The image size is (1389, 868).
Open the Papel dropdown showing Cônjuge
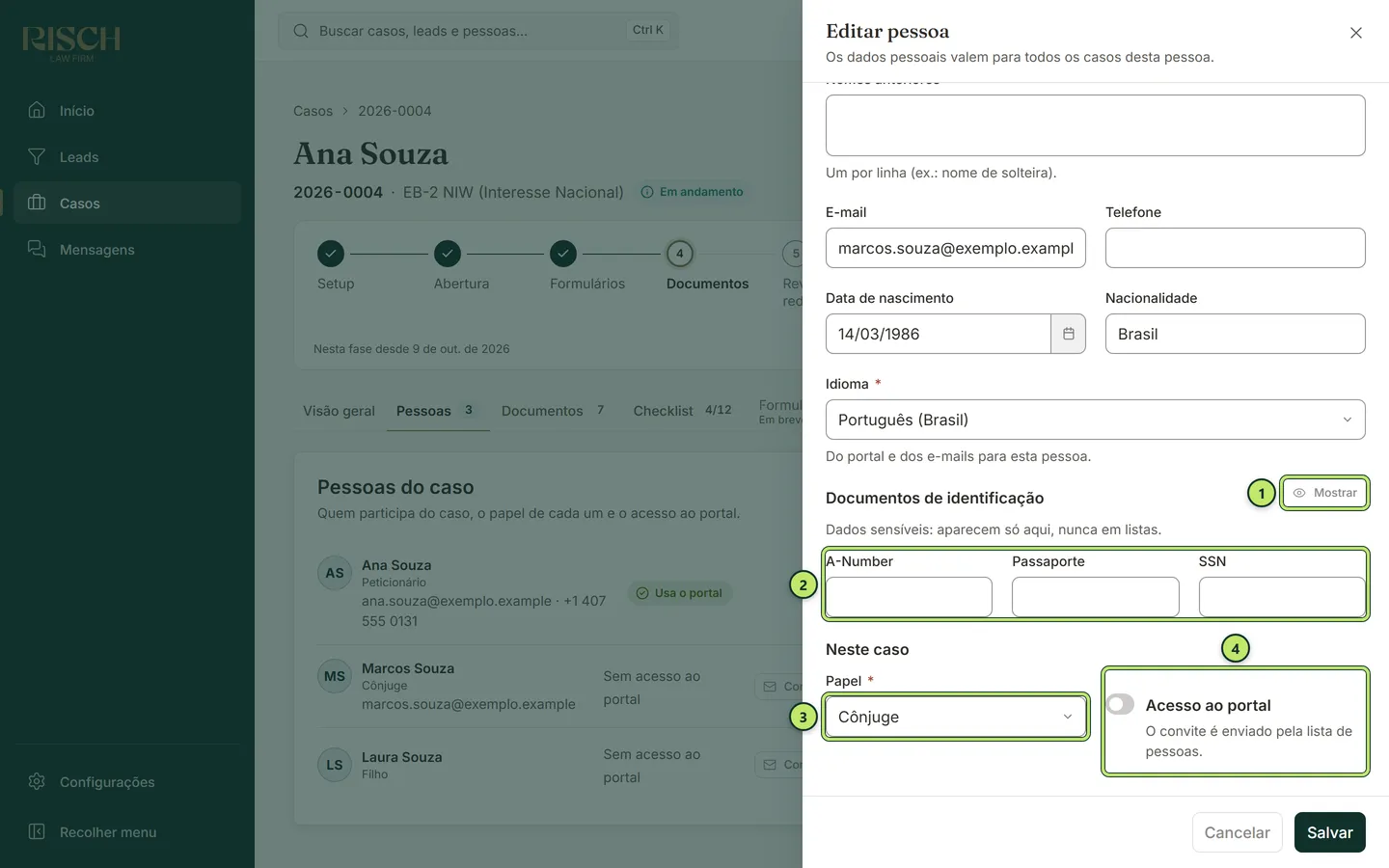click(956, 717)
